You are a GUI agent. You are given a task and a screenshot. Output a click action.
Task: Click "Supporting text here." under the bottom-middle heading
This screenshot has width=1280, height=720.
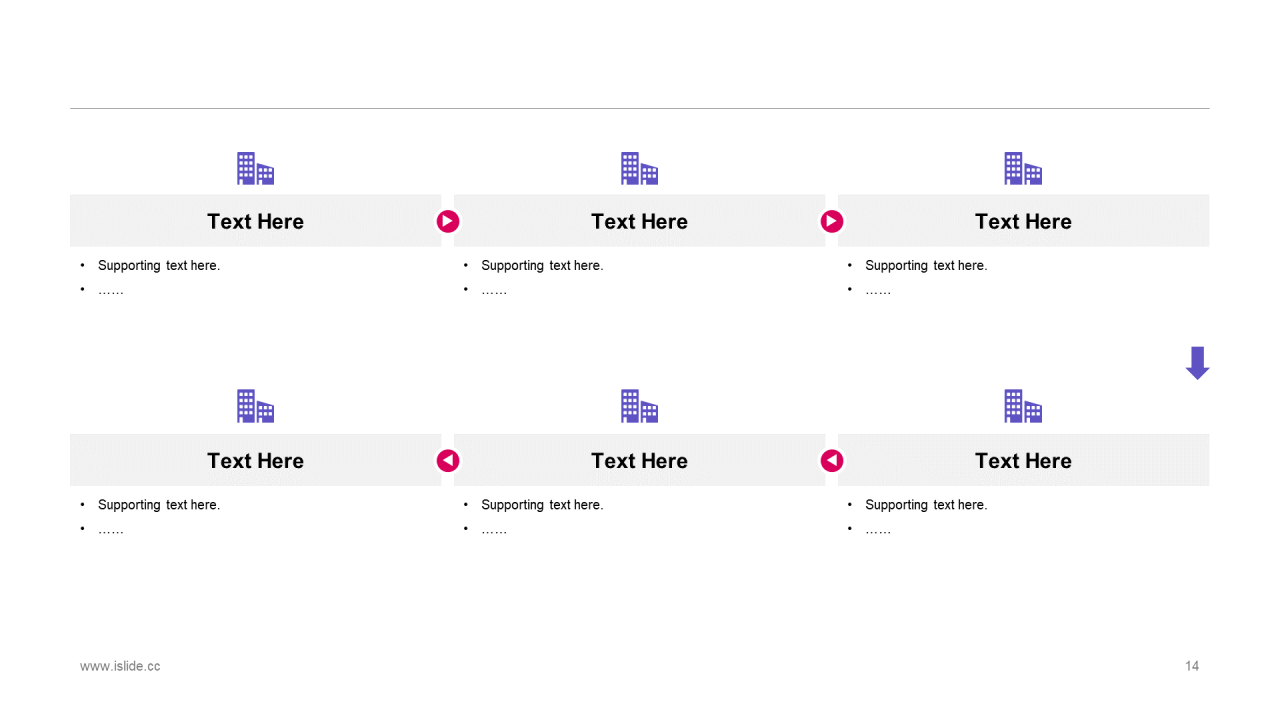pos(542,504)
